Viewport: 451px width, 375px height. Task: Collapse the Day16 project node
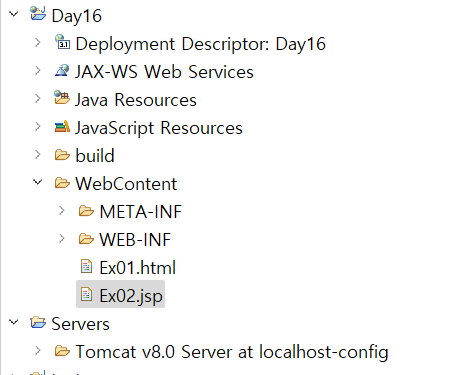click(x=14, y=14)
